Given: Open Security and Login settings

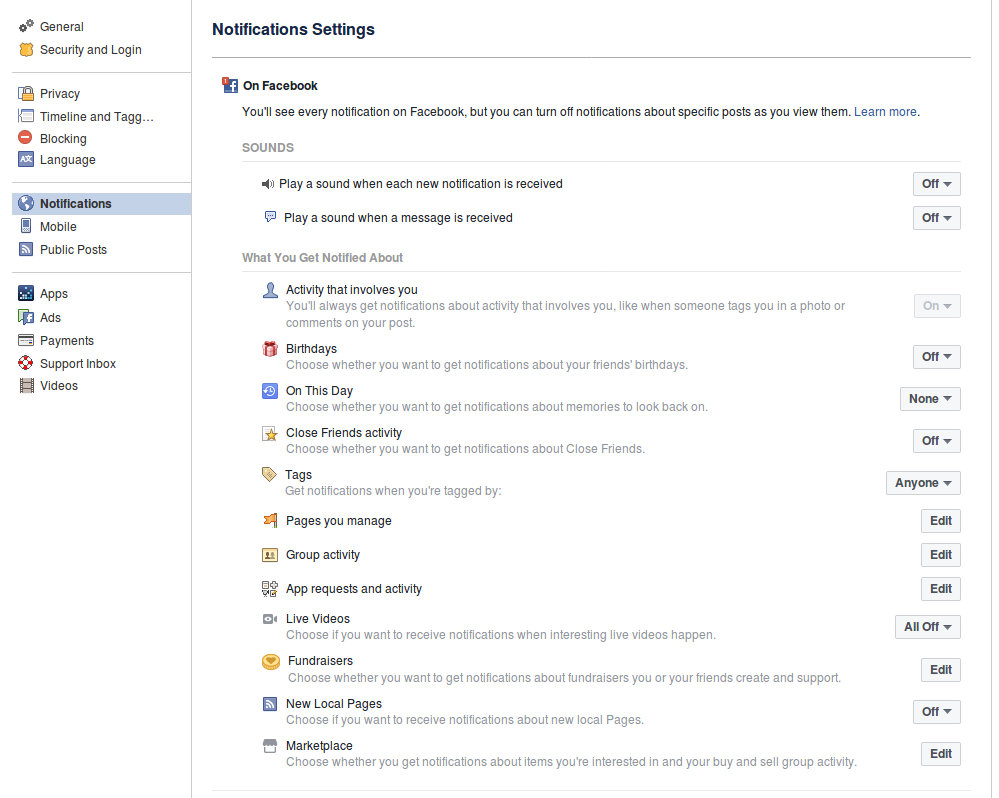Looking at the screenshot, I should tap(90, 50).
